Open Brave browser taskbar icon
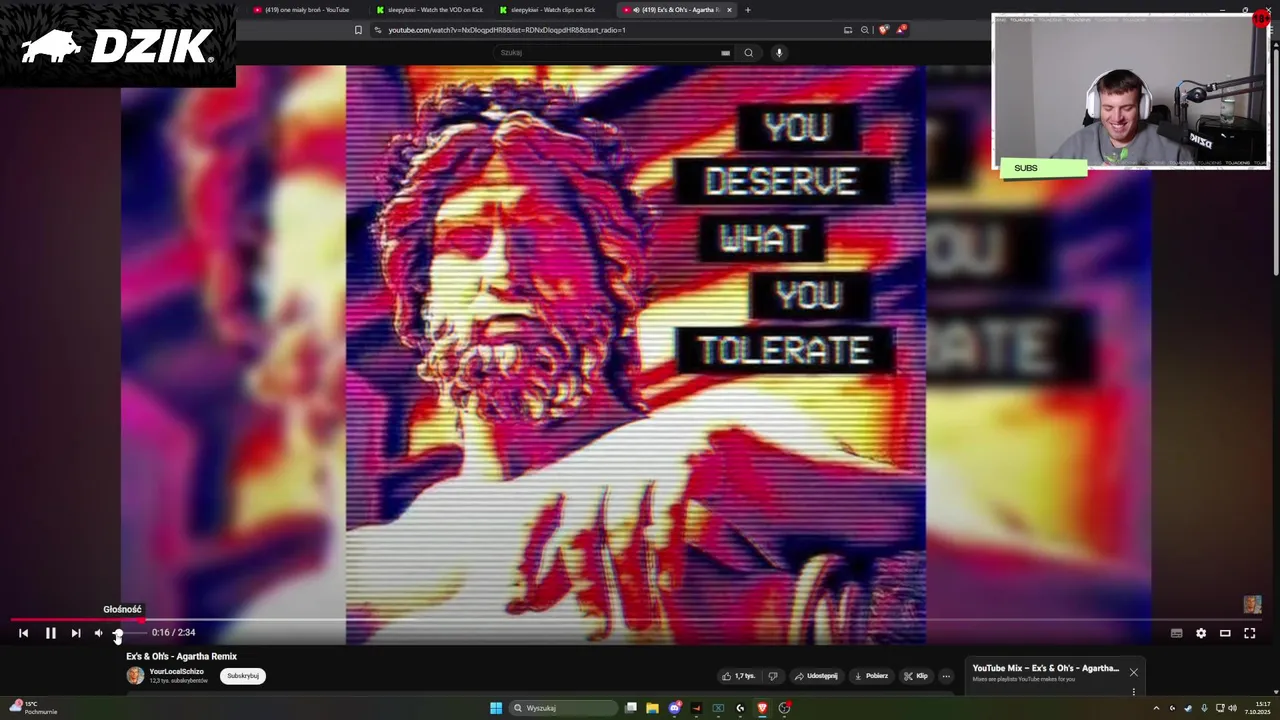The image size is (1280, 720). coord(762,708)
